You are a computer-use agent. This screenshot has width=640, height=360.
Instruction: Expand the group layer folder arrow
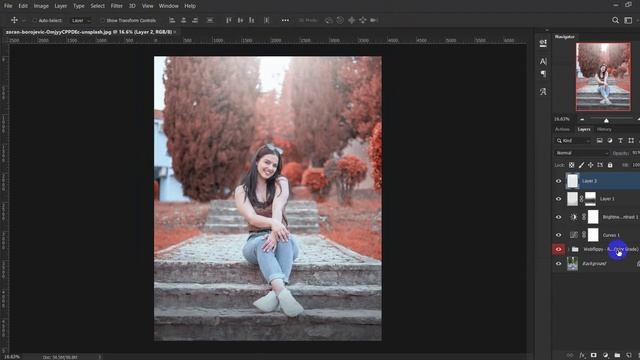(568, 249)
